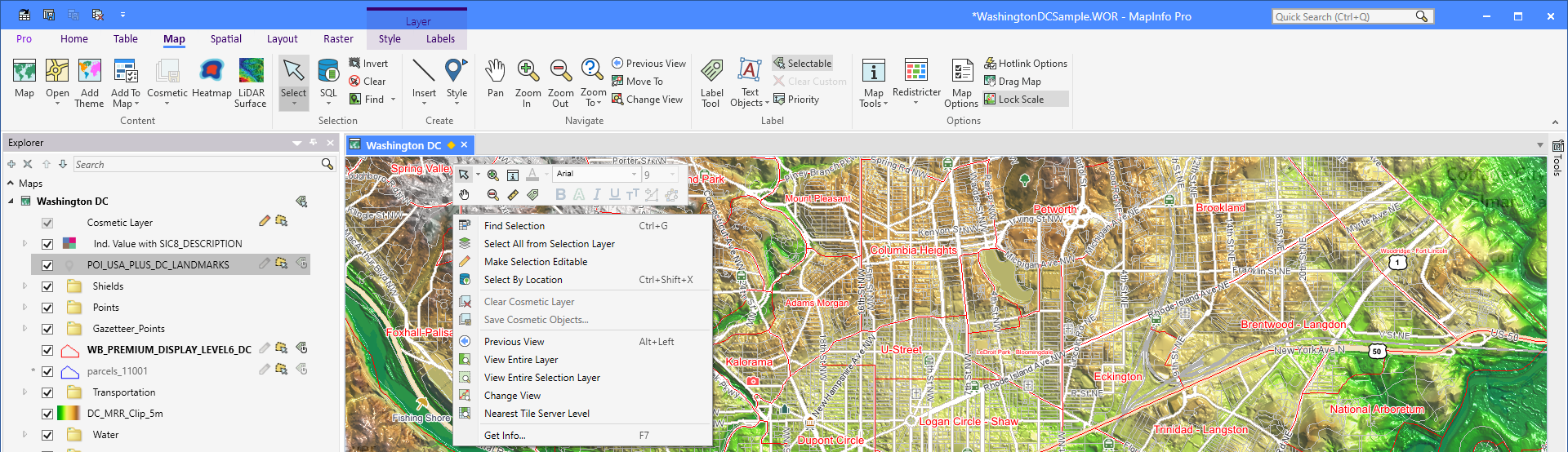Toggle the Points group checkbox
Screen dimensions: 1568x452
(x=47, y=307)
